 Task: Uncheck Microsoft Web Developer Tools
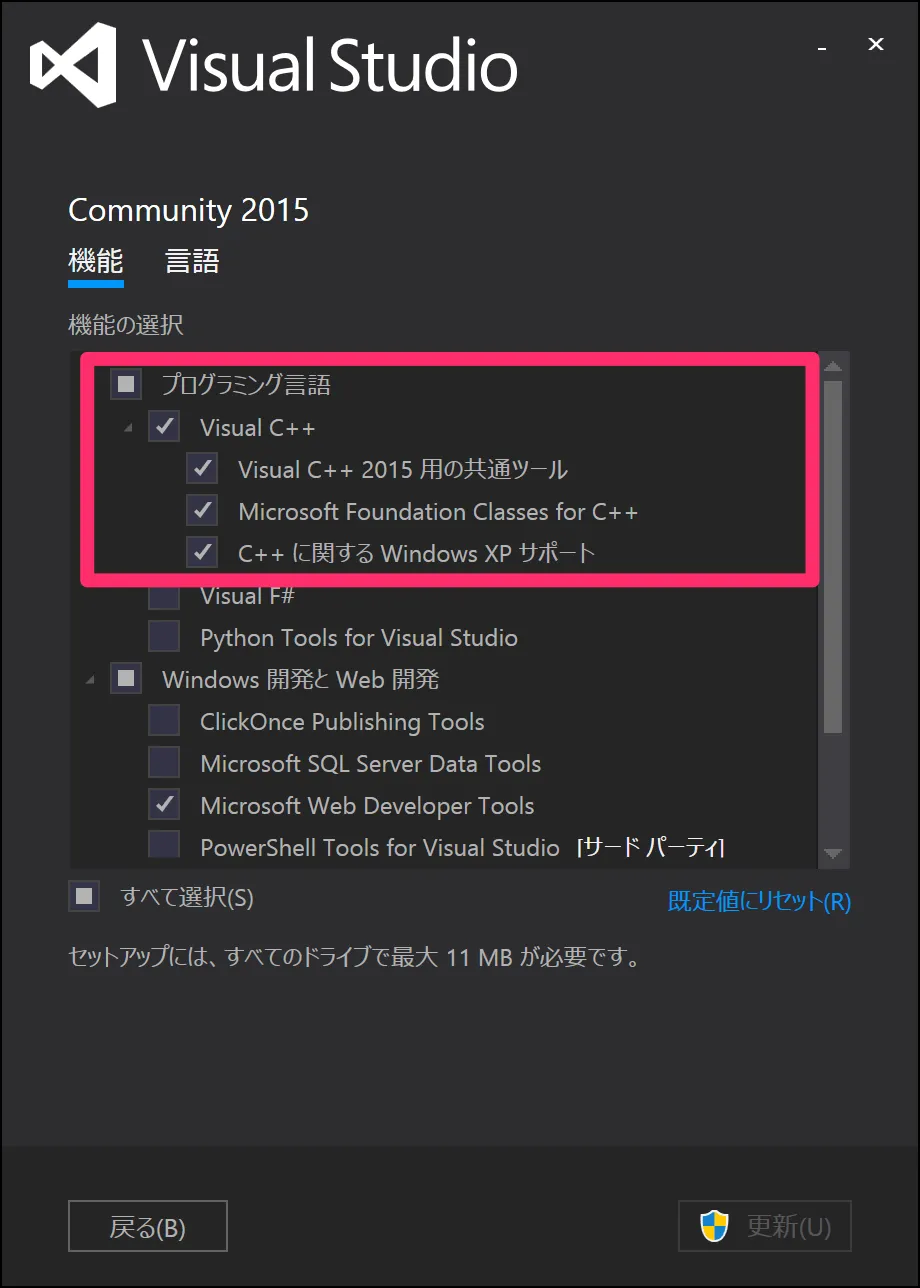point(164,804)
